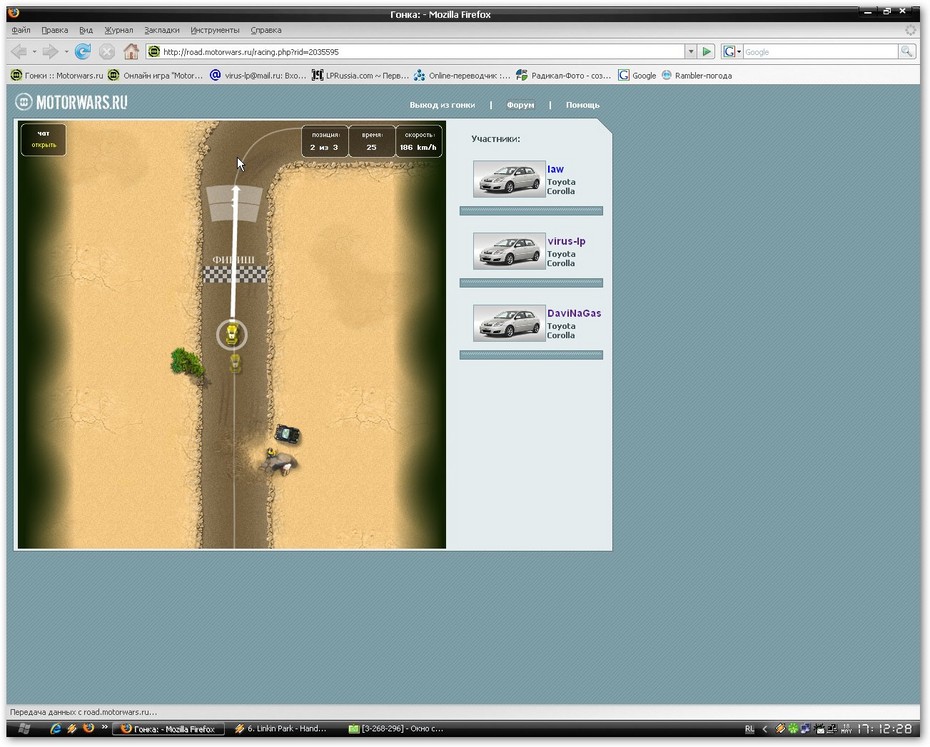Click the network connection tray icon
Image resolution: width=930 pixels, height=747 pixels.
coord(805,729)
